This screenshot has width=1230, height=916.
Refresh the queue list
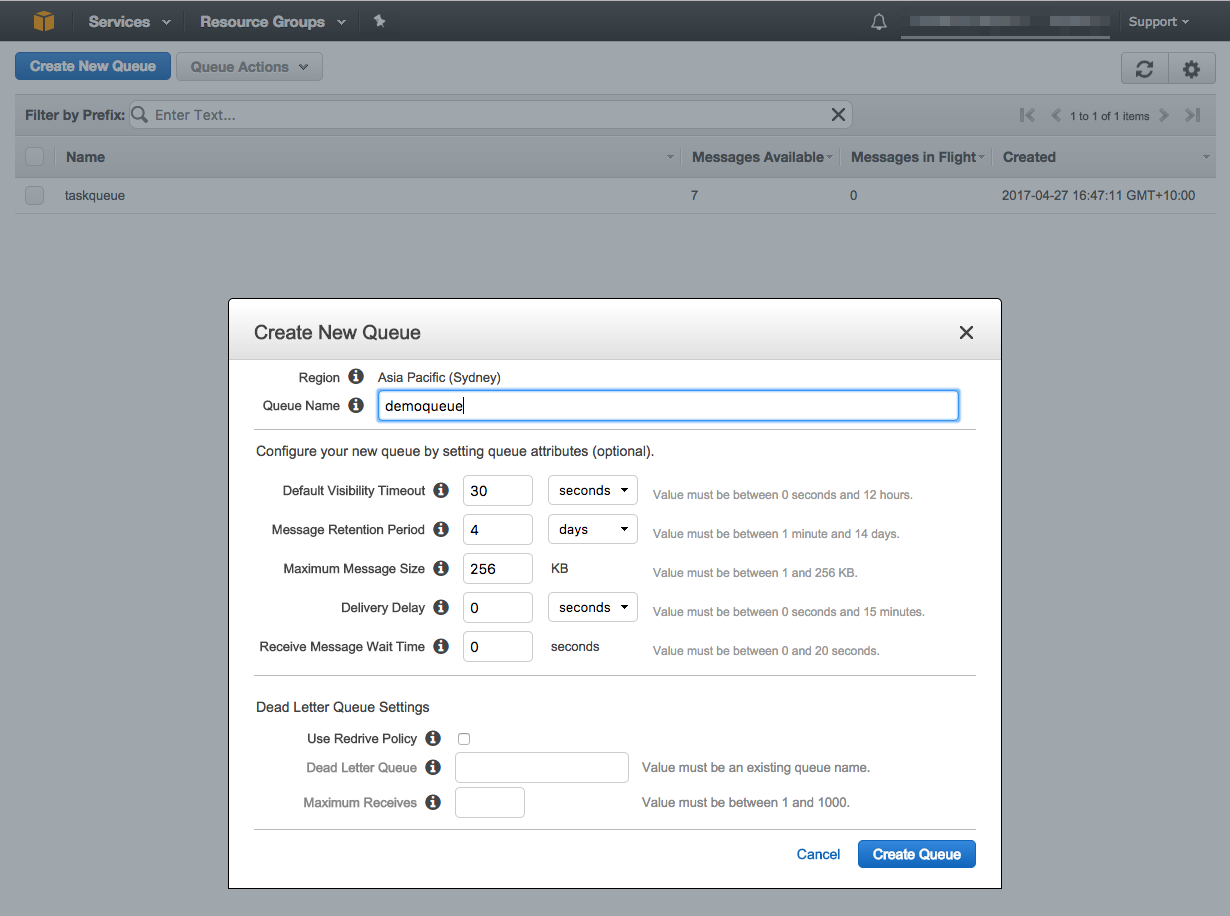pyautogui.click(x=1144, y=69)
